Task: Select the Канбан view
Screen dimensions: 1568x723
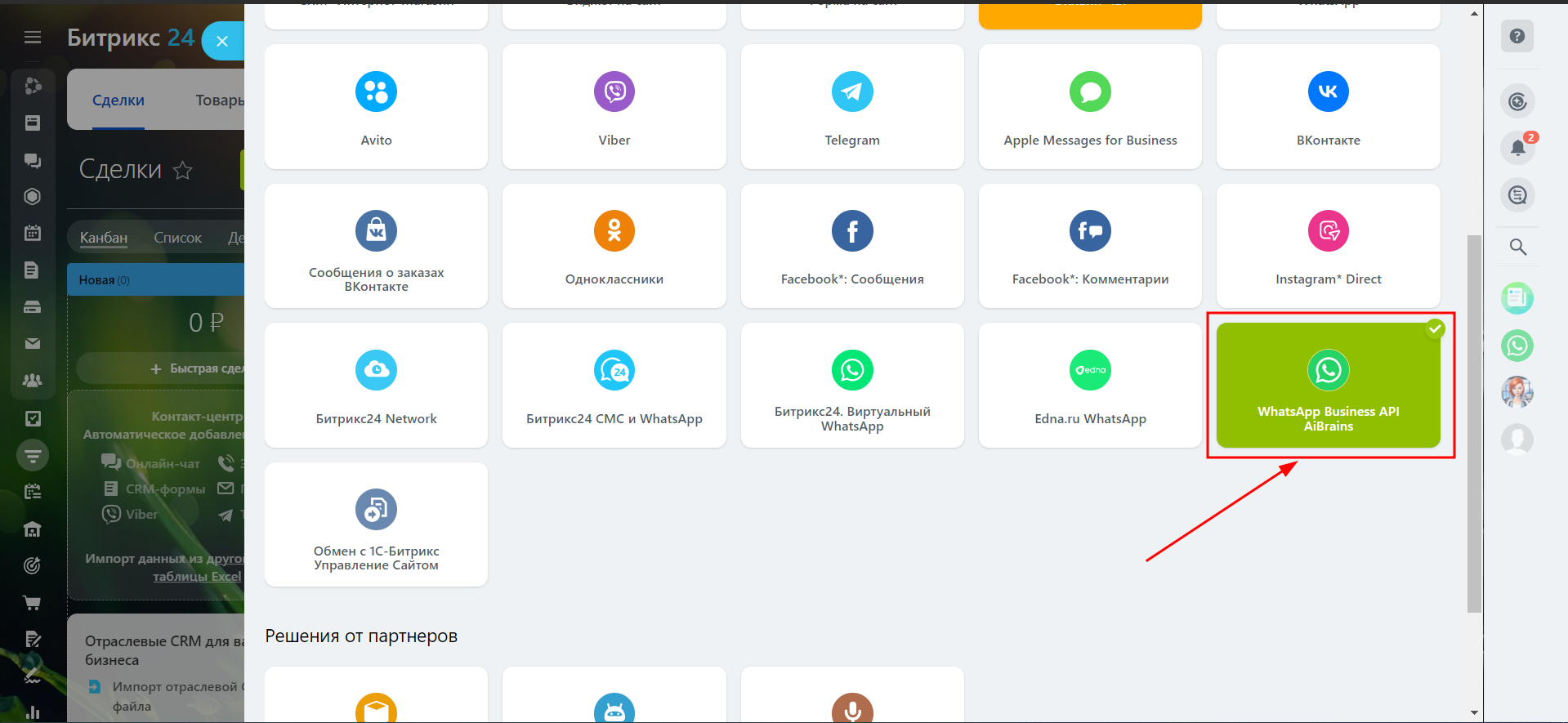Action: pyautogui.click(x=104, y=238)
